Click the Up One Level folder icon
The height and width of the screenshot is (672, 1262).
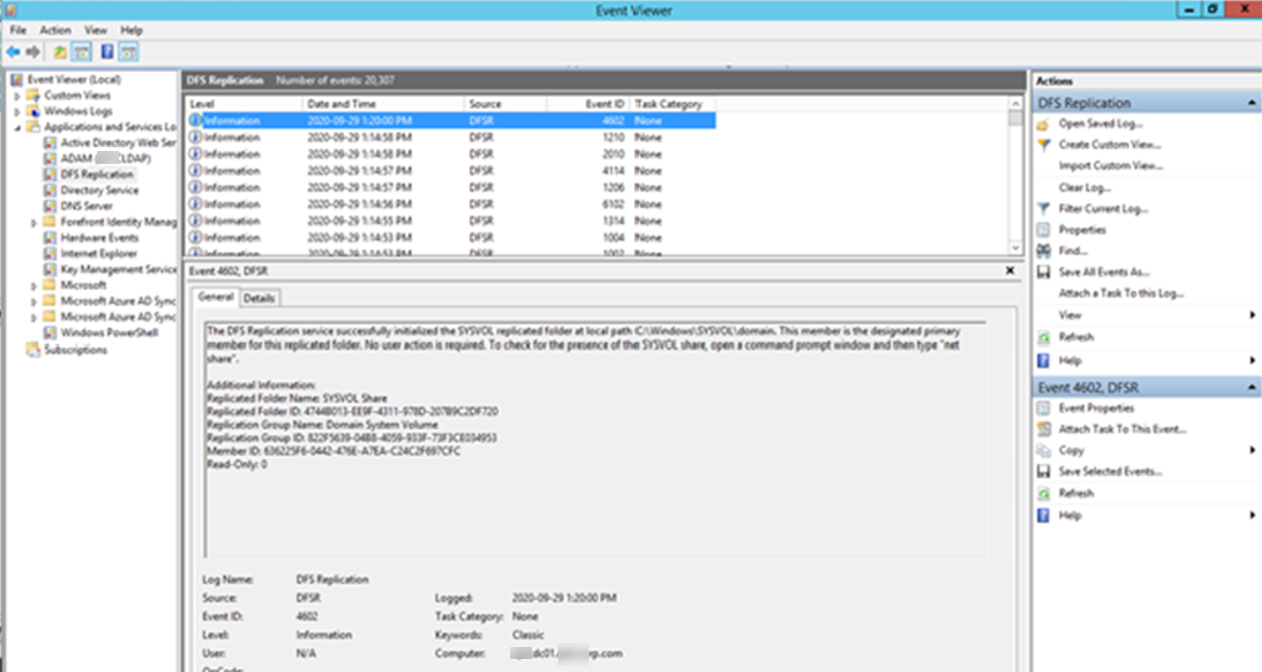[60, 52]
